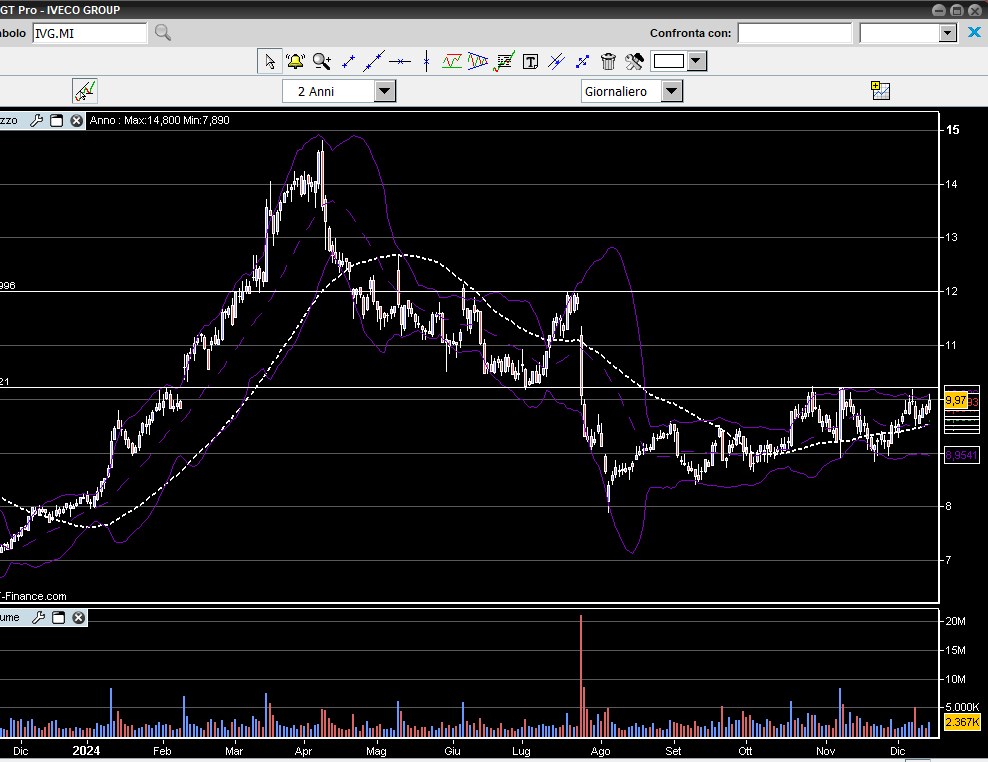This screenshot has height=762, width=988.
Task: Open the 'Giornaliero' timeframe dropdown
Action: click(672, 91)
